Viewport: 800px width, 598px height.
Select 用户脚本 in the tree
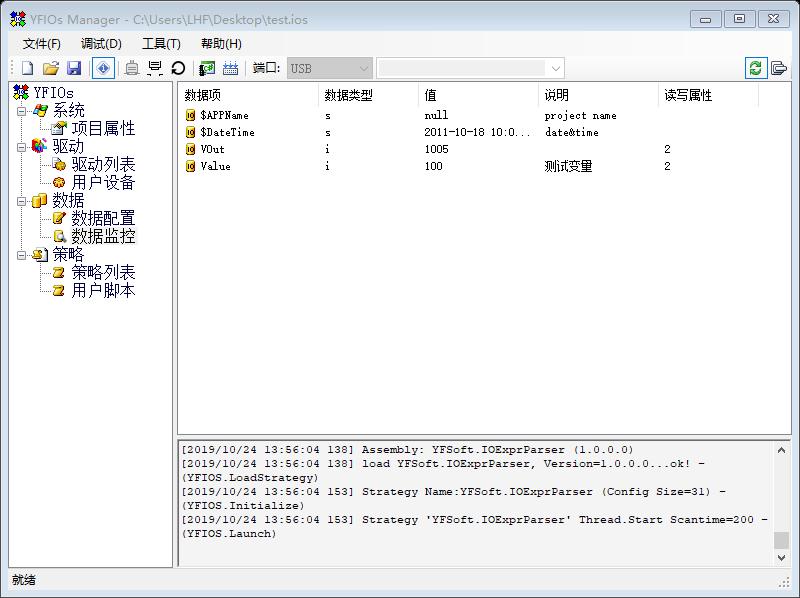tap(103, 290)
